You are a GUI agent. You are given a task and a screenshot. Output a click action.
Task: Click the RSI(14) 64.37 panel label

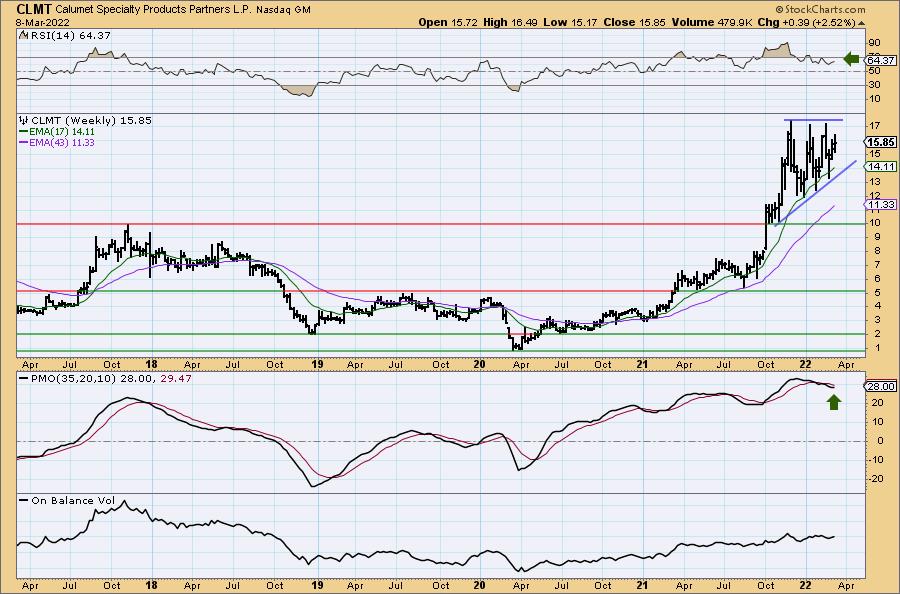(69, 35)
